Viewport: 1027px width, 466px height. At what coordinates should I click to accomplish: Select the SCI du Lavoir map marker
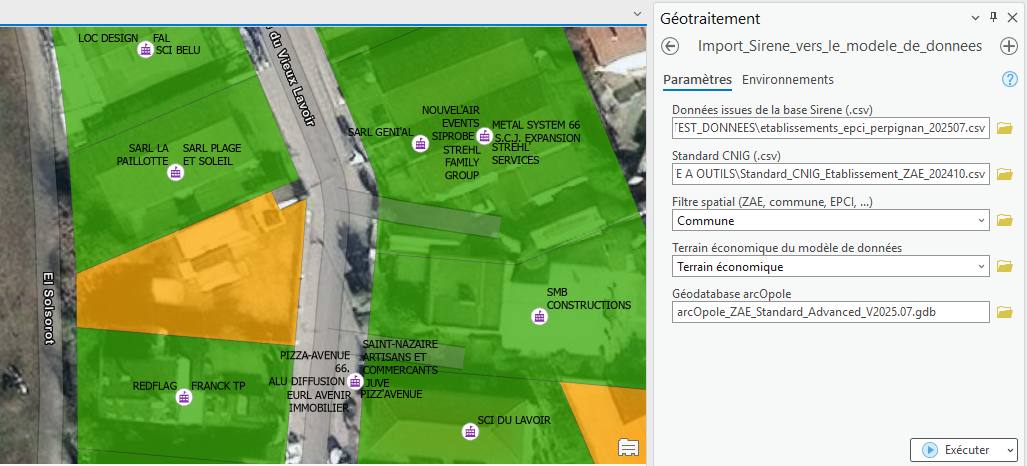(470, 431)
